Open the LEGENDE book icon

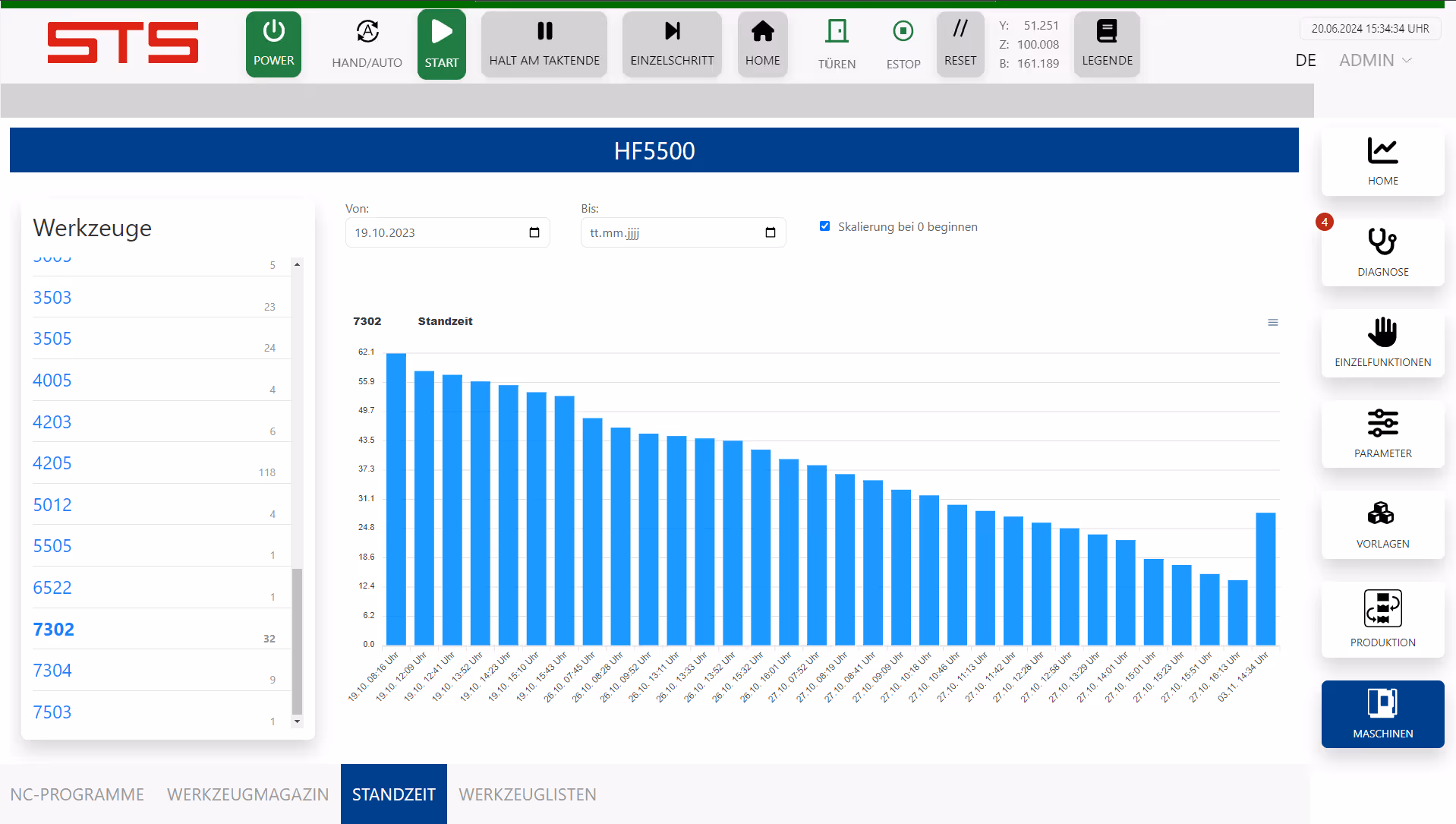pyautogui.click(x=1107, y=44)
